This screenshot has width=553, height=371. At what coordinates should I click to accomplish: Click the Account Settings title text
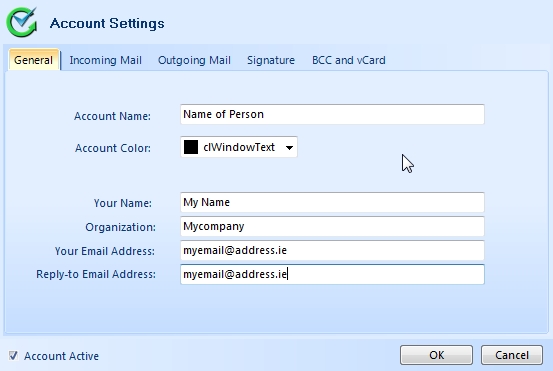[107, 23]
